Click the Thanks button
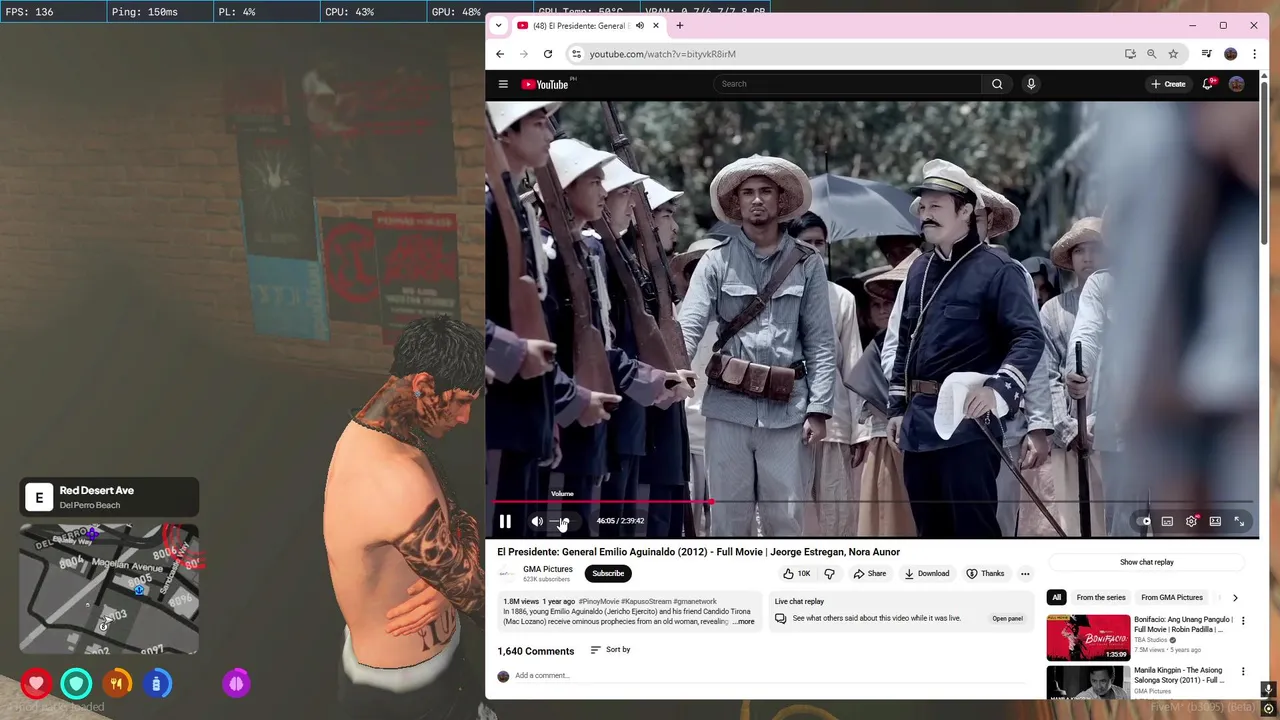 coord(985,574)
